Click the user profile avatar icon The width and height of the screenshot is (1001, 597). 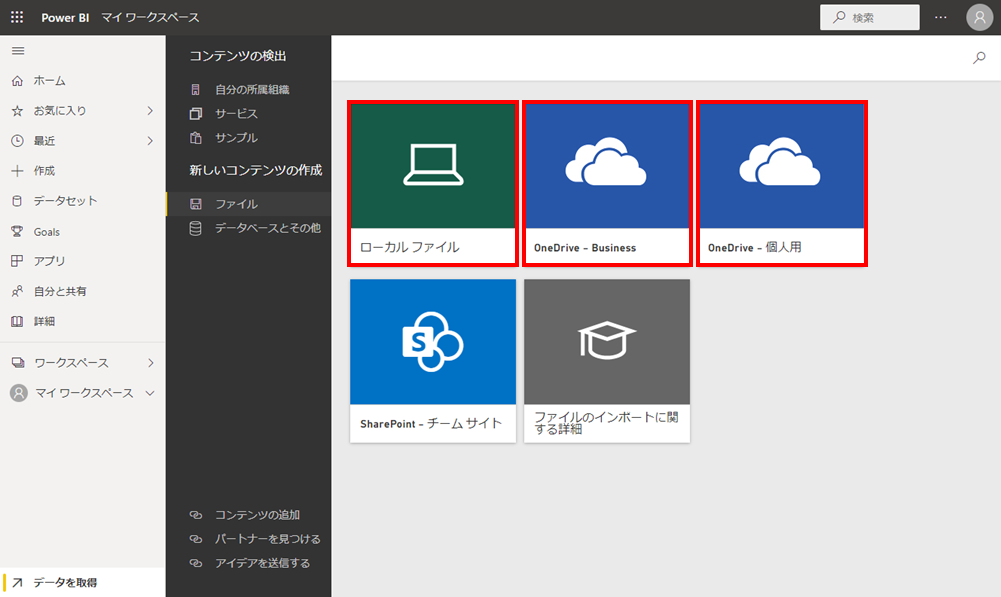pyautogui.click(x=979, y=17)
